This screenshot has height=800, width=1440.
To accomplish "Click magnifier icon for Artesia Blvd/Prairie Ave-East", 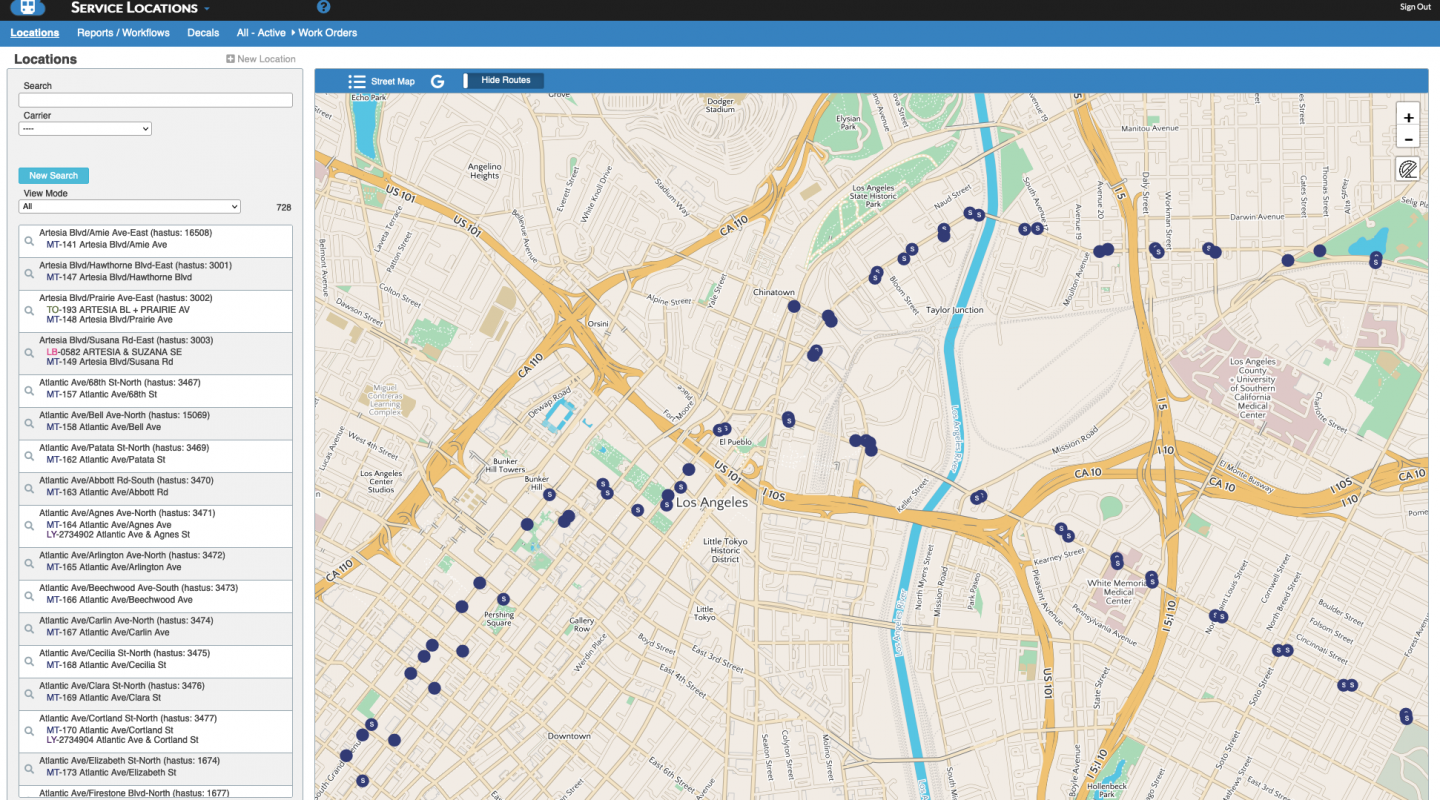I will point(30,311).
